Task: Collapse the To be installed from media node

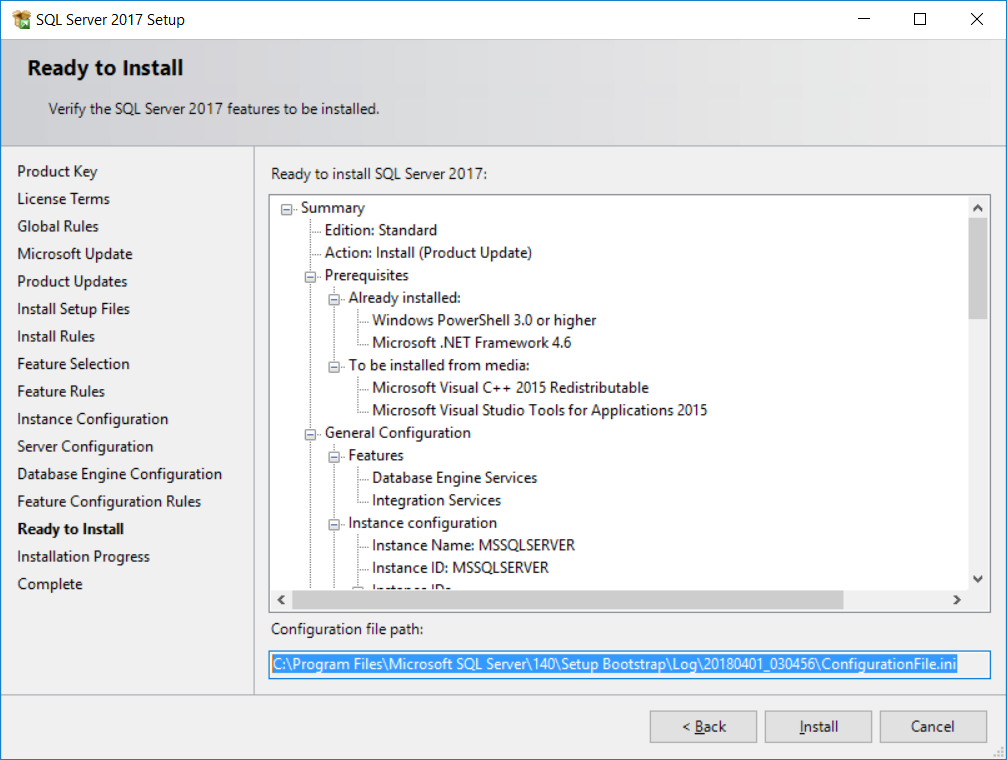Action: pyautogui.click(x=334, y=366)
